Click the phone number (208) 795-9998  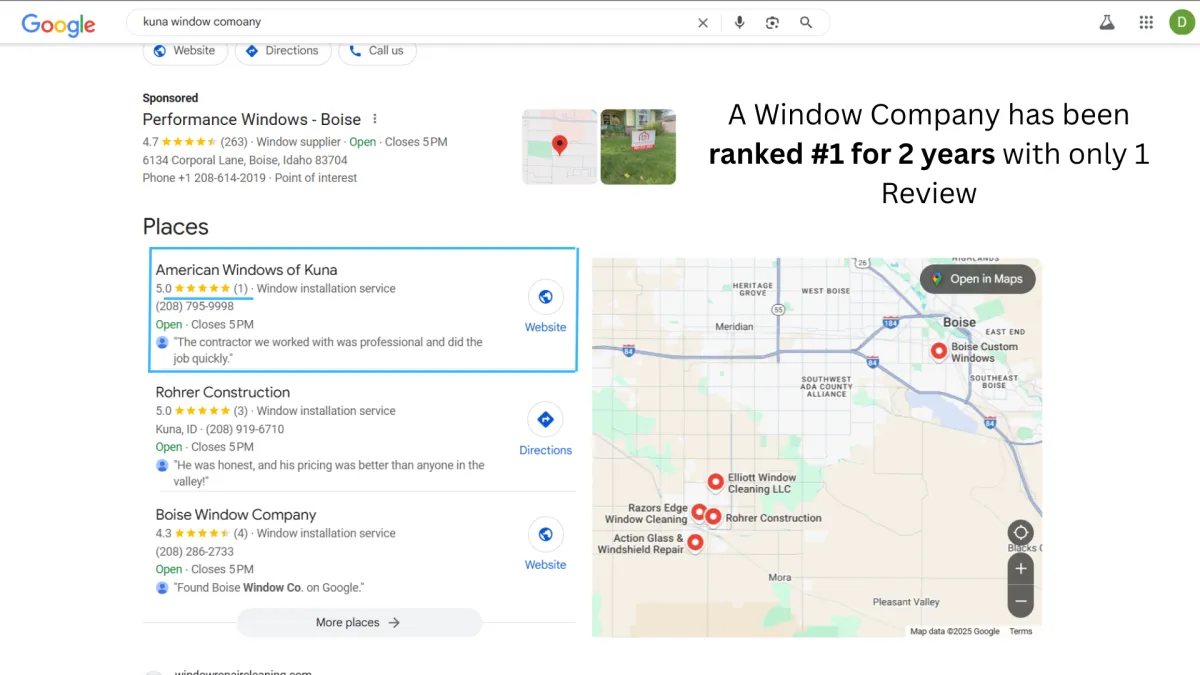point(195,306)
